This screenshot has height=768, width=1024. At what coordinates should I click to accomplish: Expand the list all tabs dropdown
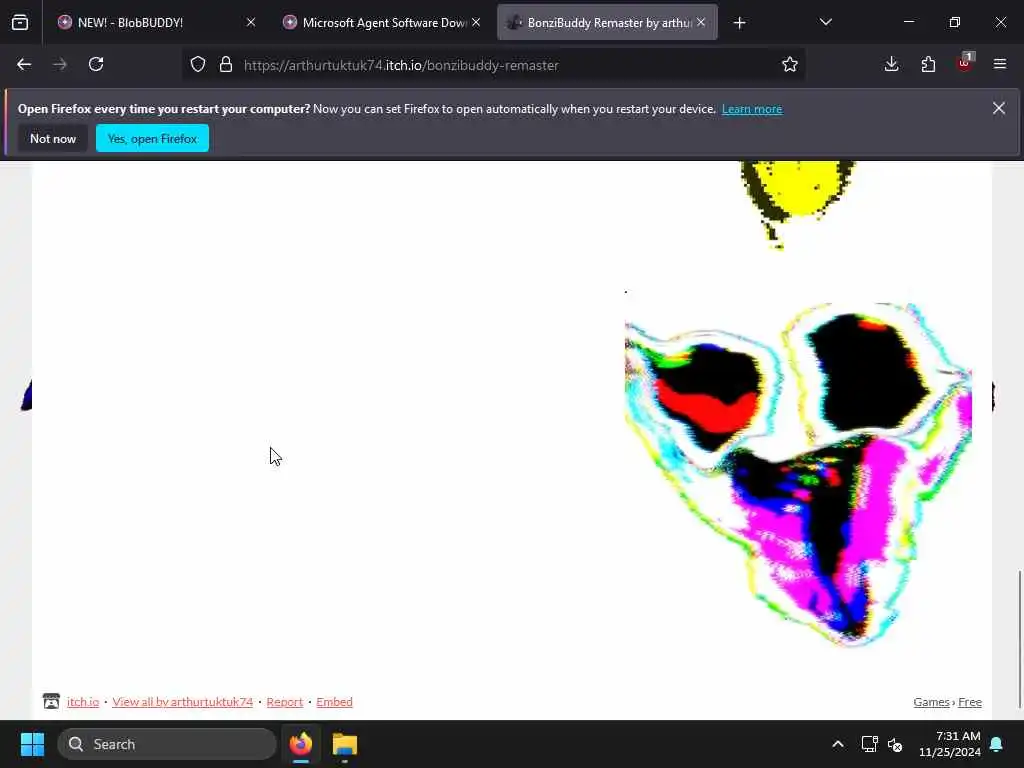tap(825, 23)
